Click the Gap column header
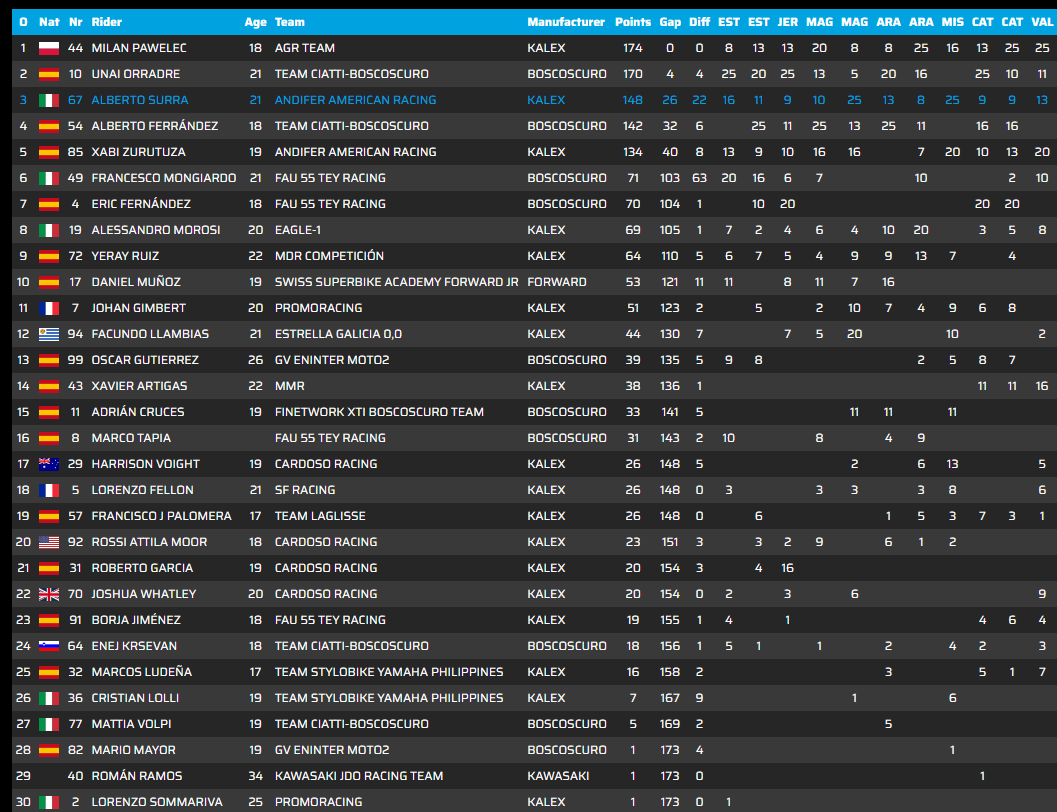This screenshot has width=1057, height=812. [x=669, y=22]
